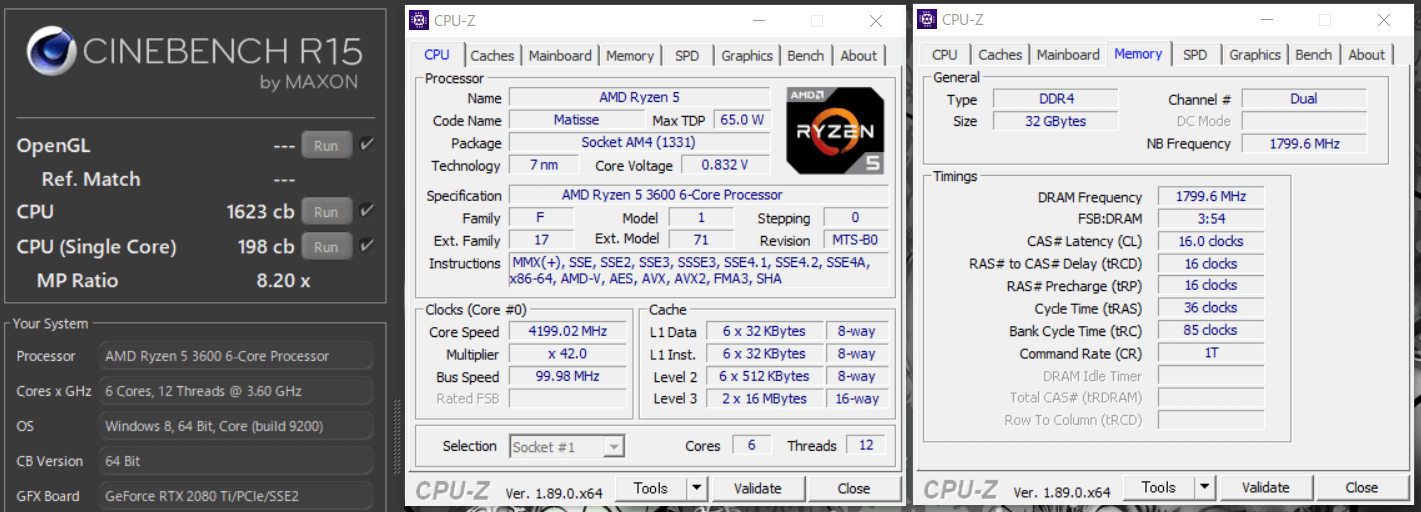
Task: Open About tab in left CPU-Z window
Action: pyautogui.click(x=858, y=56)
